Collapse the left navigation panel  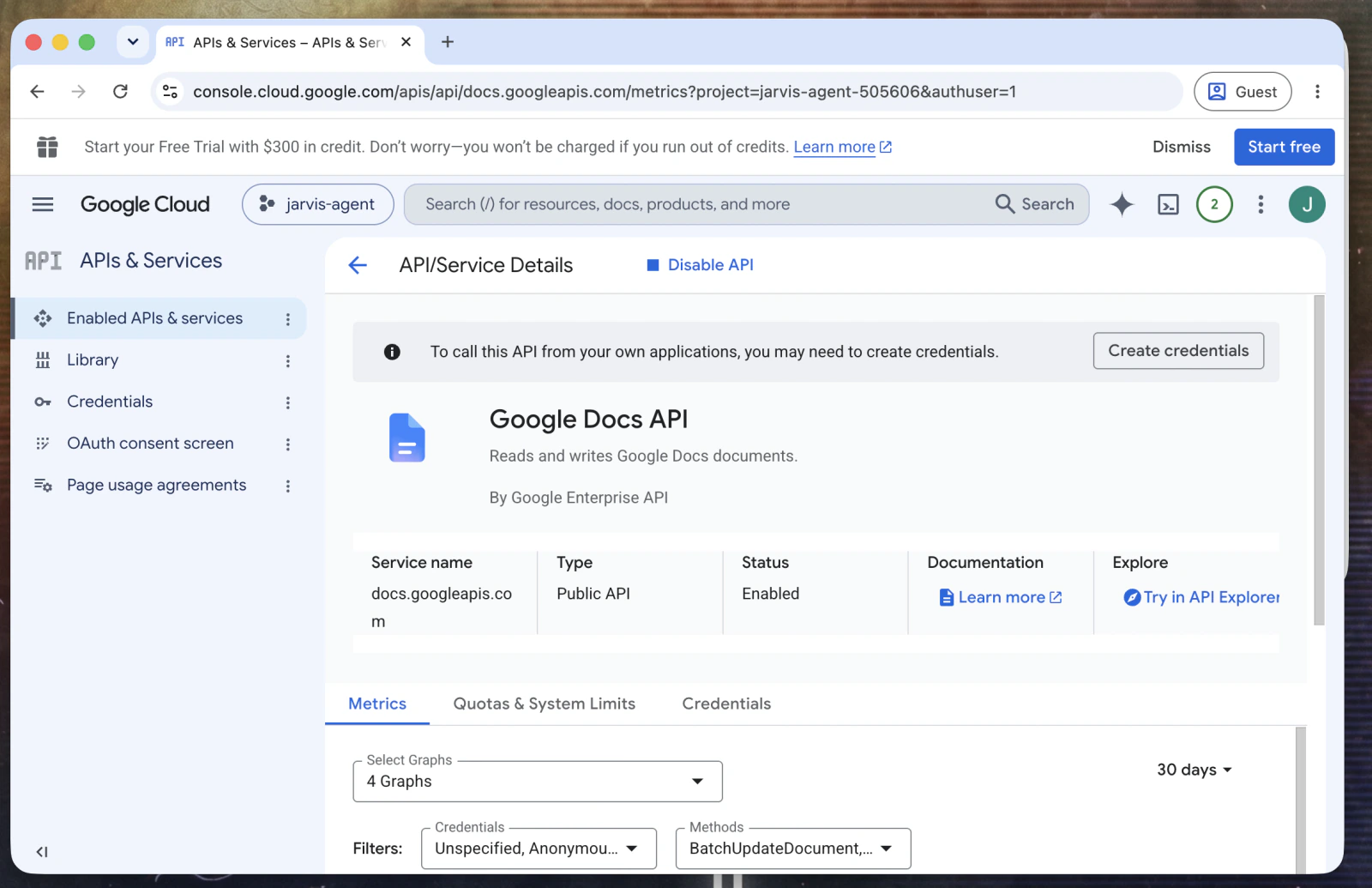tap(41, 852)
